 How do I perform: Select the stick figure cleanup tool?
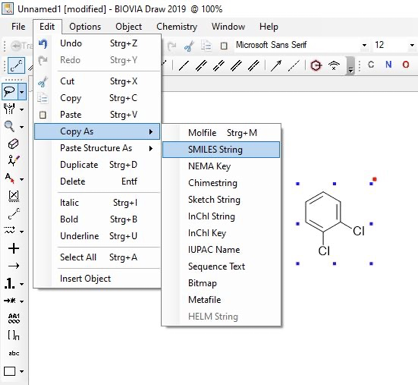click(x=13, y=161)
